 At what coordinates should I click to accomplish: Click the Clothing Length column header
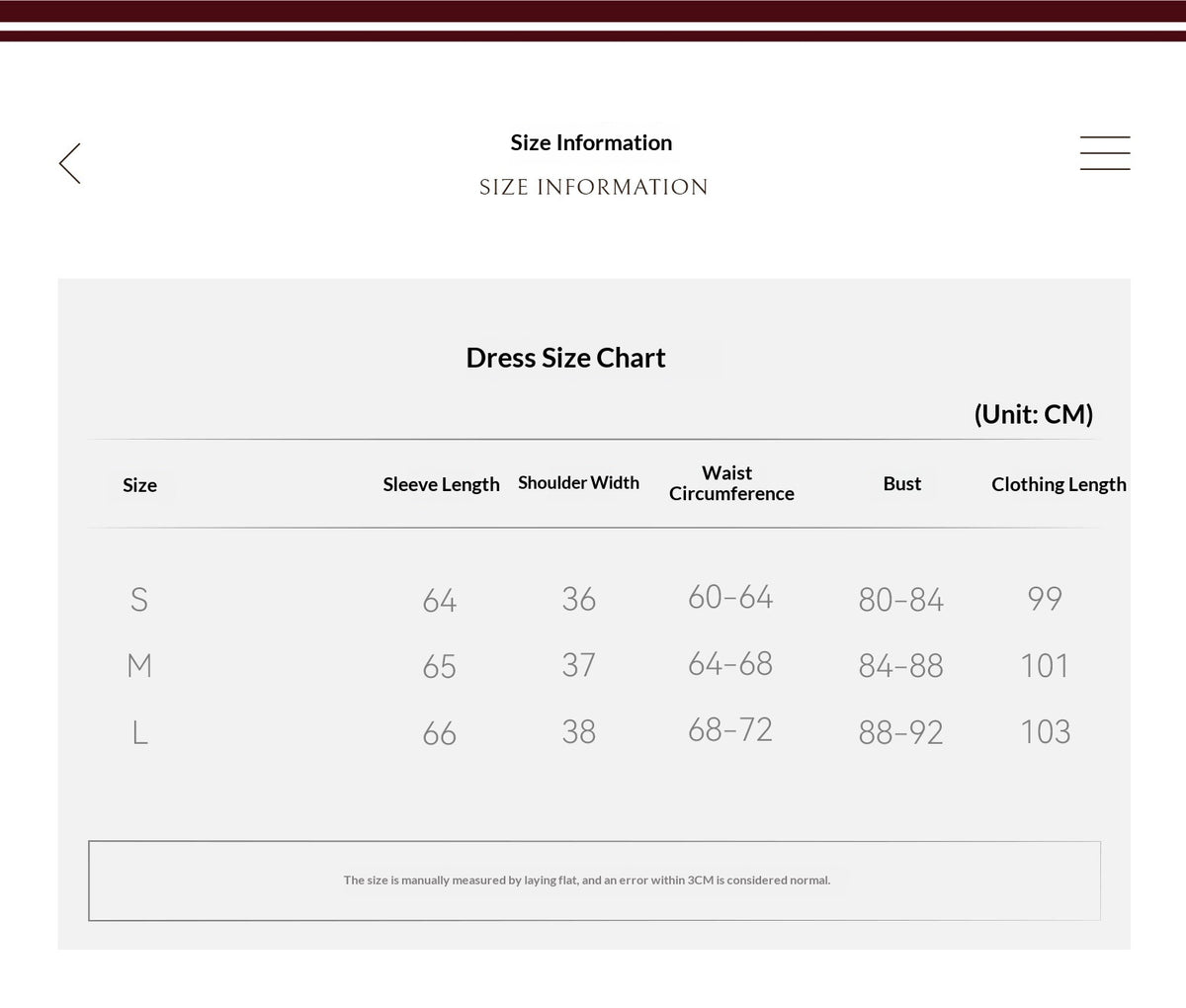1059,484
